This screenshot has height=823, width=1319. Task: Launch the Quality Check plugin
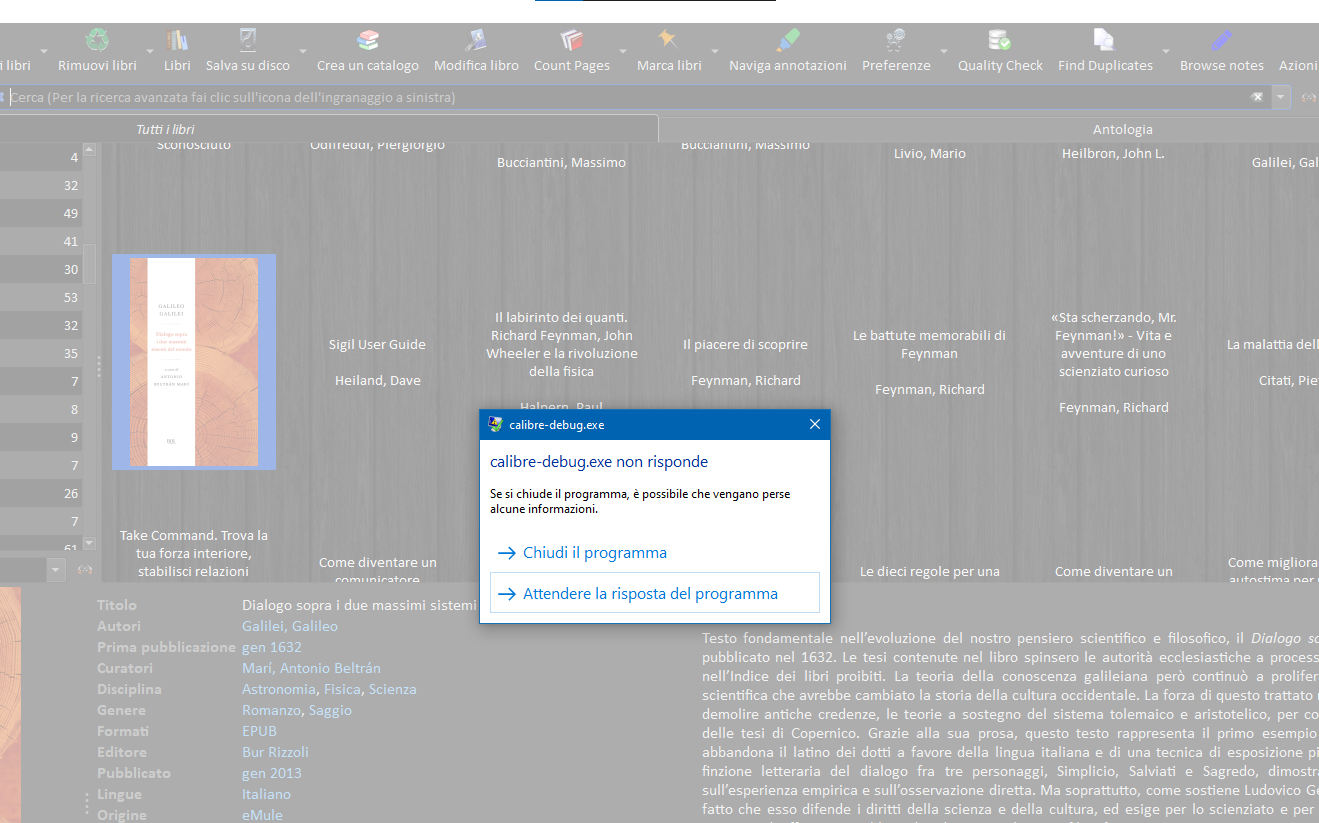point(1000,40)
